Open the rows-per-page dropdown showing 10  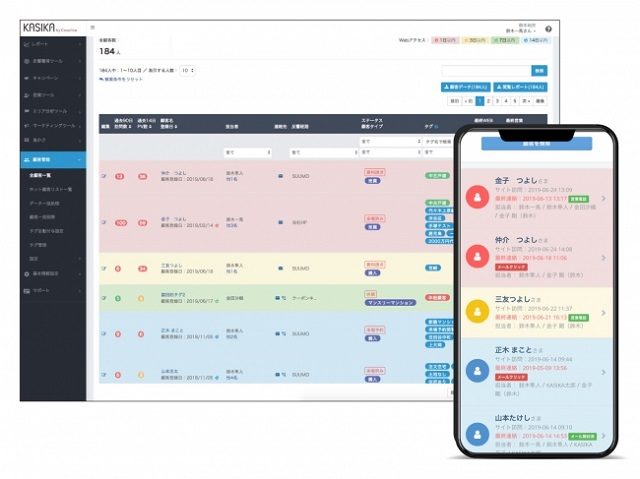coord(187,71)
